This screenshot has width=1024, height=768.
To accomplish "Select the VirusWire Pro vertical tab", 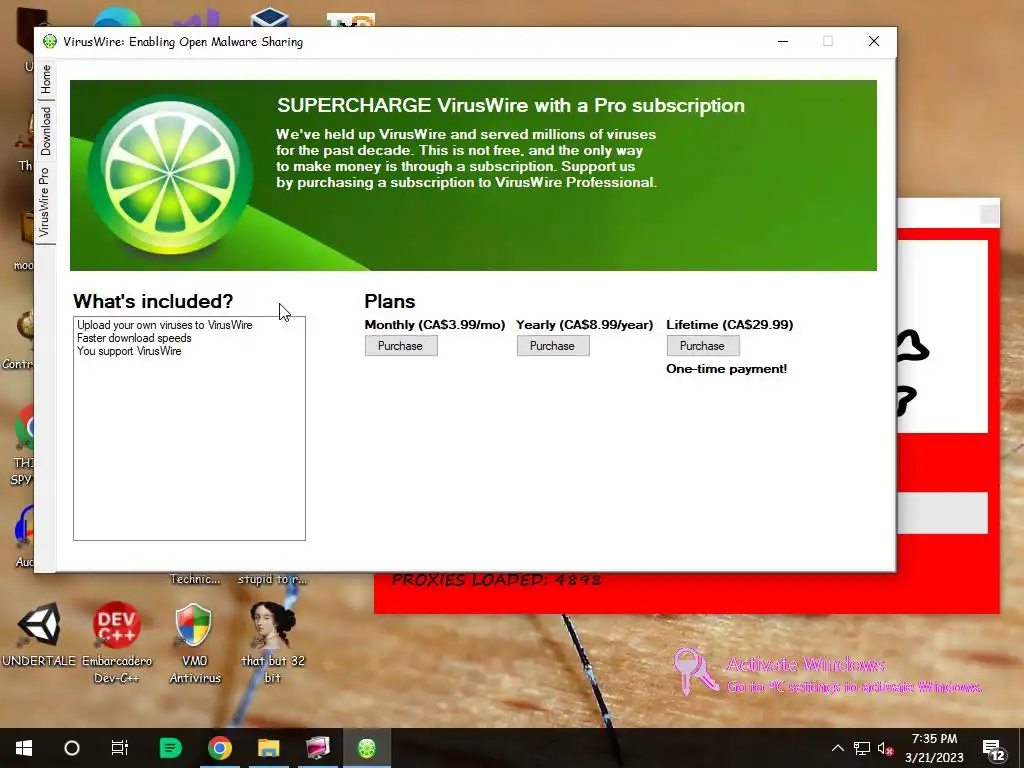I will (x=44, y=202).
